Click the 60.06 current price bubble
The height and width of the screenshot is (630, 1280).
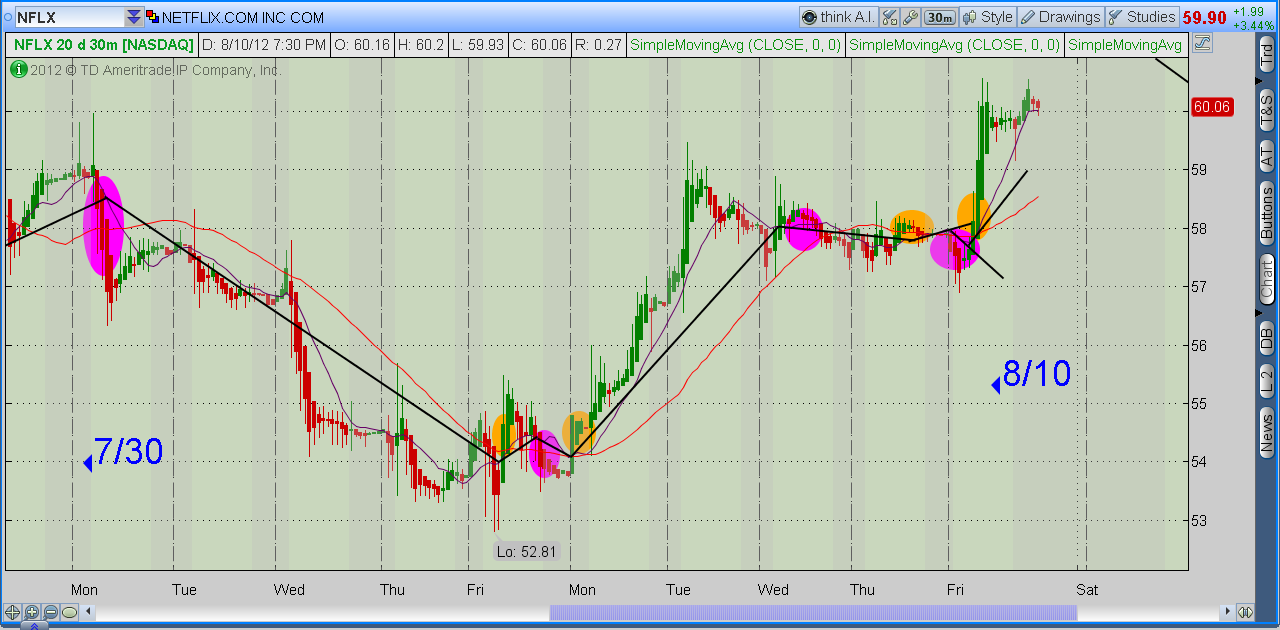click(x=1211, y=107)
